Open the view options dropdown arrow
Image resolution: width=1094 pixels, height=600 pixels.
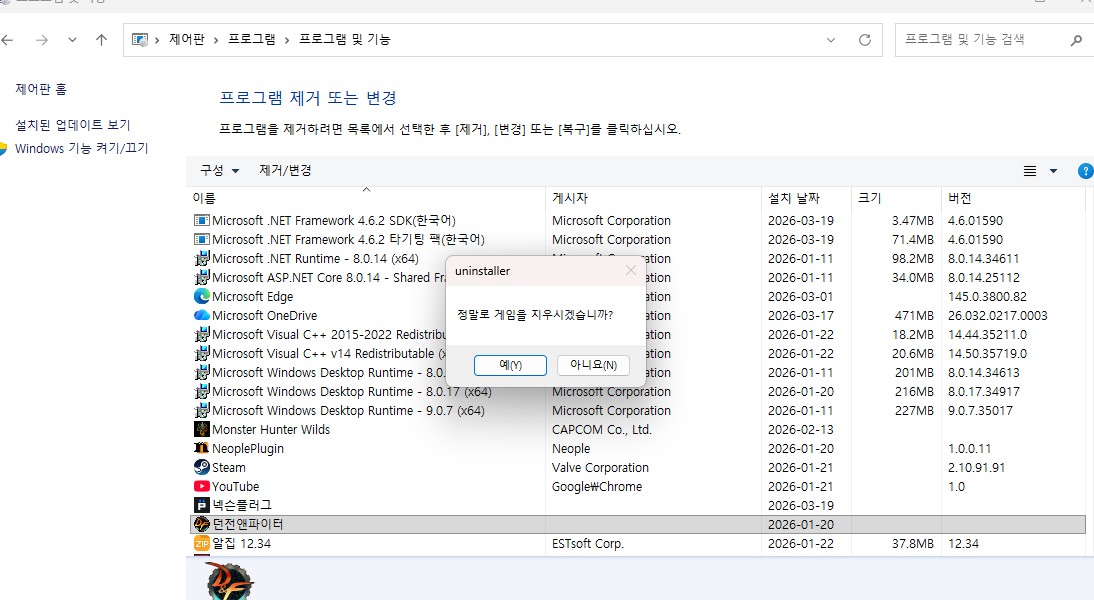point(1053,171)
